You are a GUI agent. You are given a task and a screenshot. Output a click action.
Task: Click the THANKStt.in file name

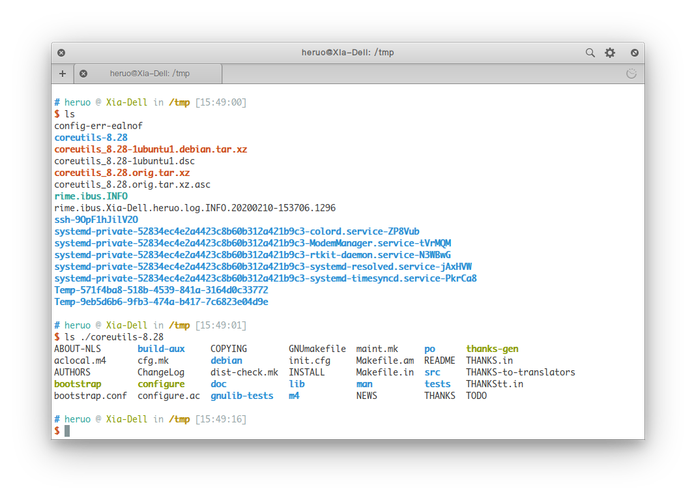(494, 384)
